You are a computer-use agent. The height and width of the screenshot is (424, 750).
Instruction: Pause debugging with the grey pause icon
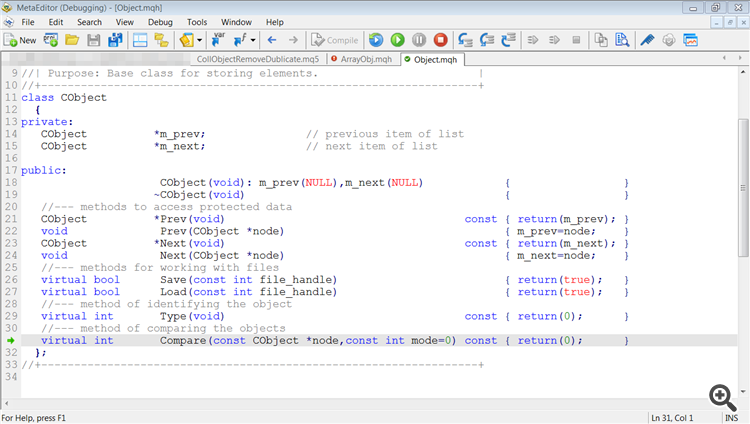point(419,40)
